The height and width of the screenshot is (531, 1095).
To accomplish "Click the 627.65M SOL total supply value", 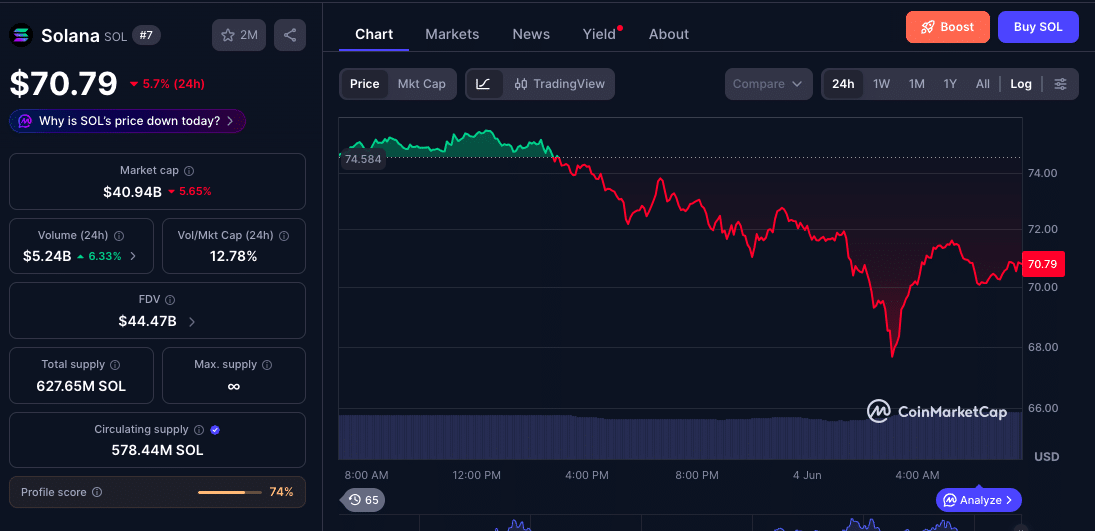I will pos(81,386).
